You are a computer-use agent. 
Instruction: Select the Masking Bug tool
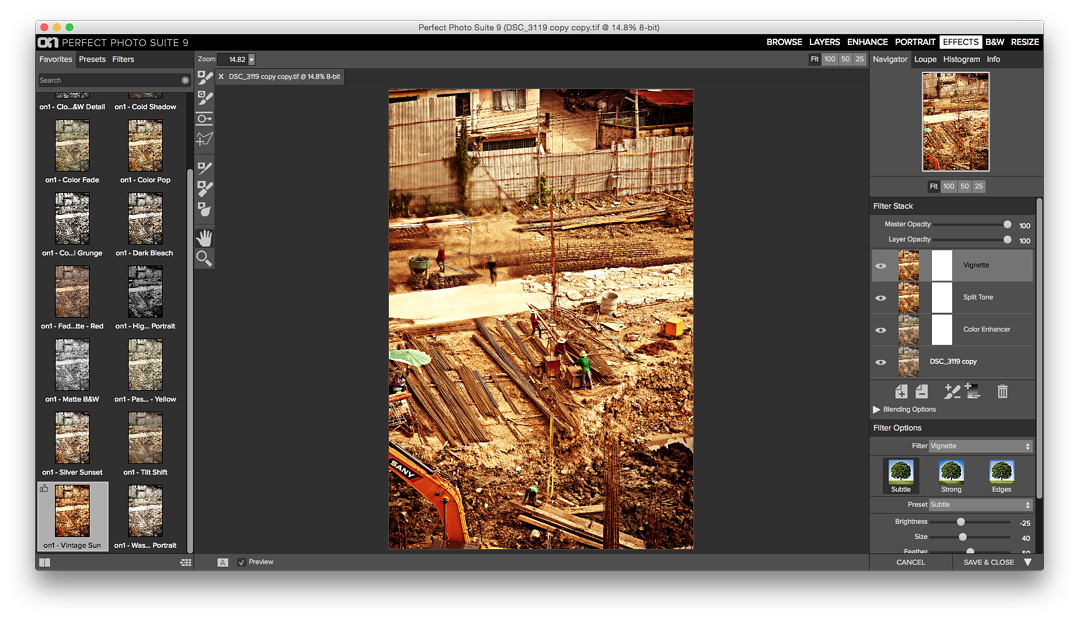pos(204,119)
